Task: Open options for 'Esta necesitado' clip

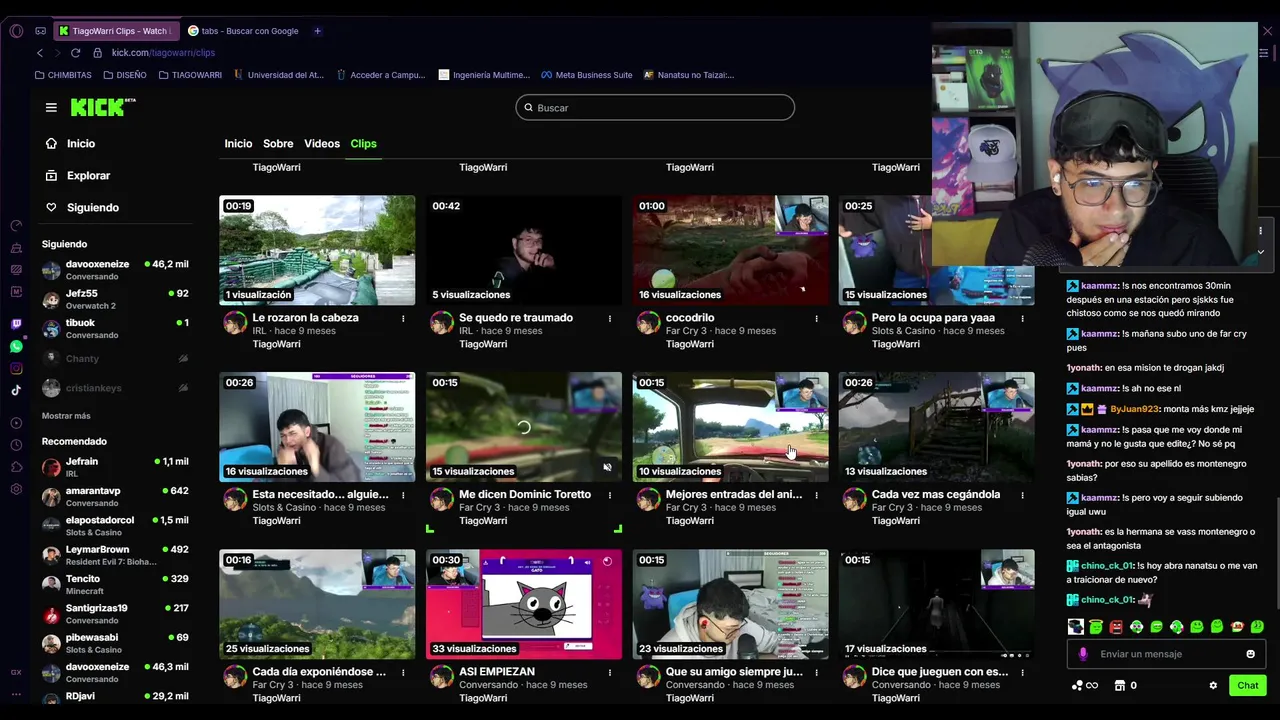Action: 403,495
